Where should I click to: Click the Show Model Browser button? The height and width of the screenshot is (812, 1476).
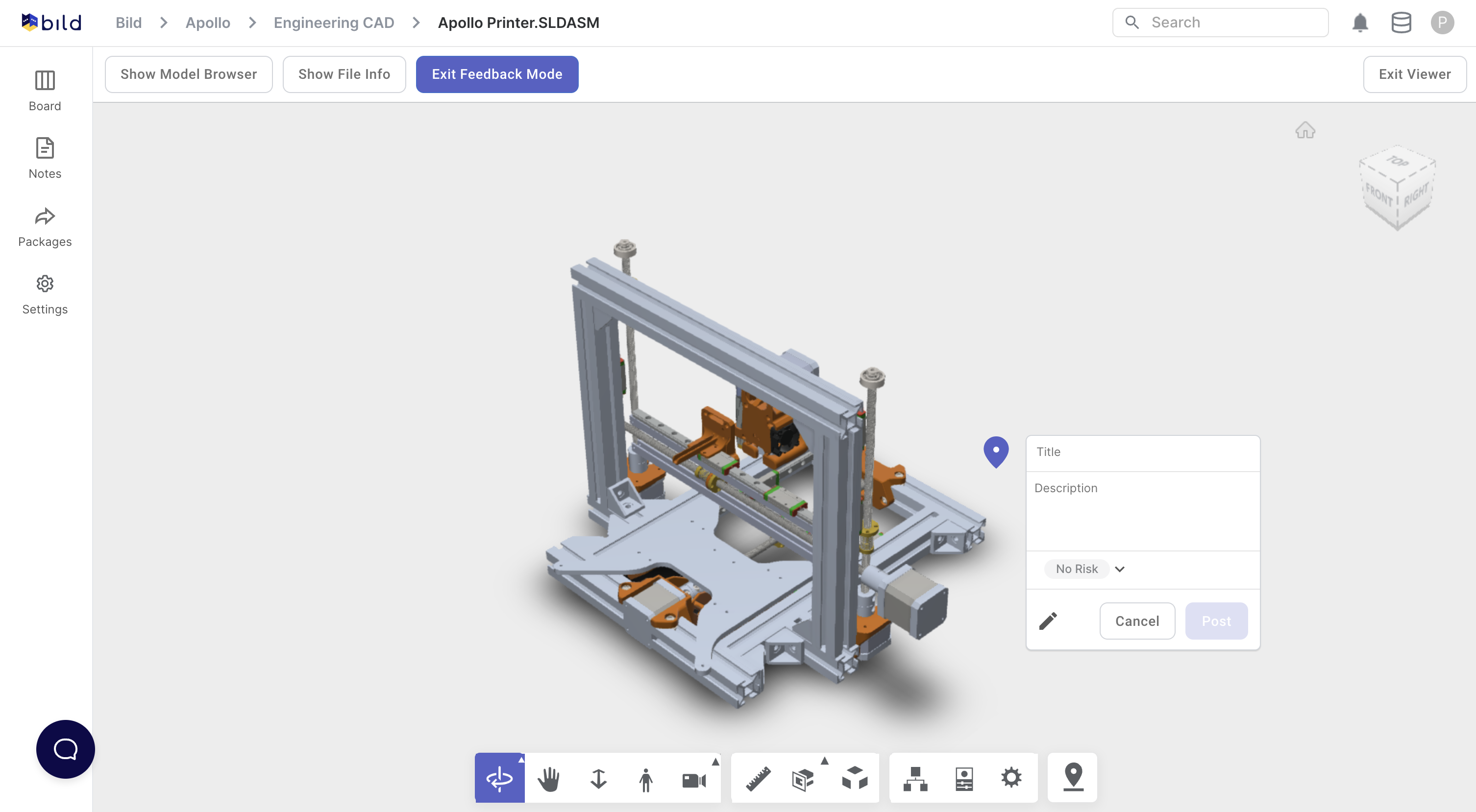coord(189,74)
